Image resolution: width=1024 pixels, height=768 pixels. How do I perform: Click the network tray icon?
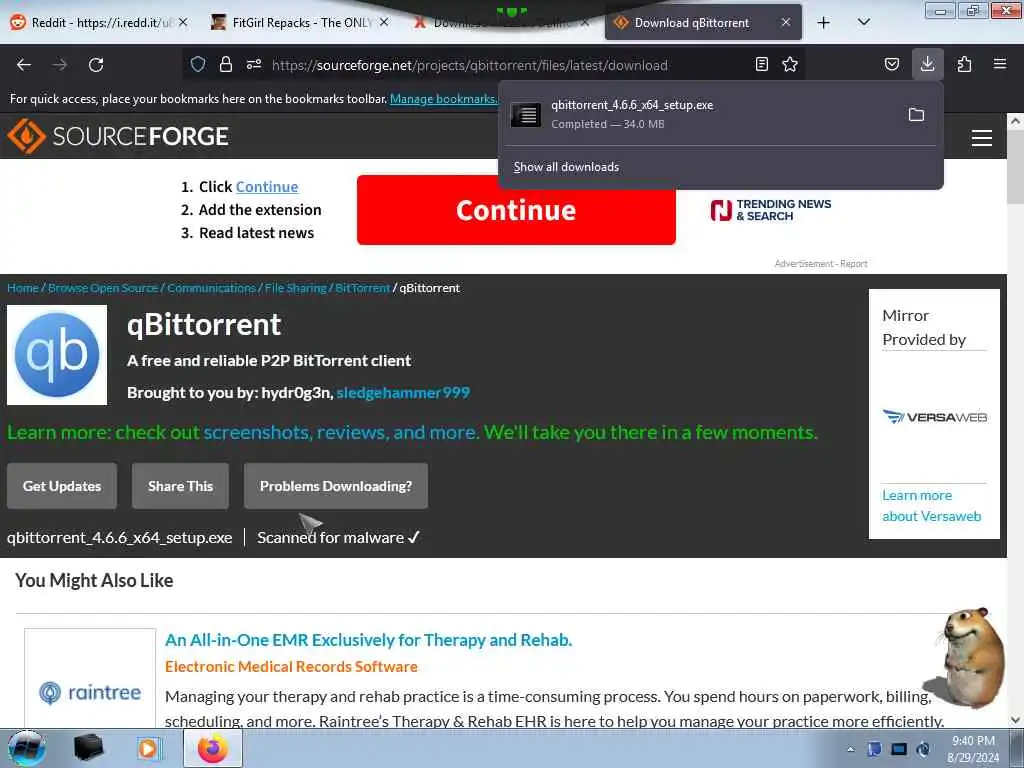click(899, 749)
